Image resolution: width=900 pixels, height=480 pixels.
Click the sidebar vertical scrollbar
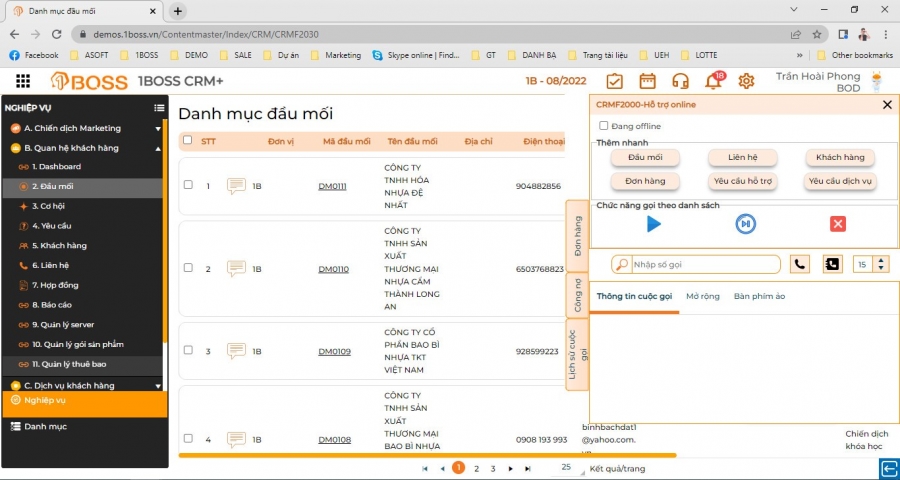coord(165,230)
